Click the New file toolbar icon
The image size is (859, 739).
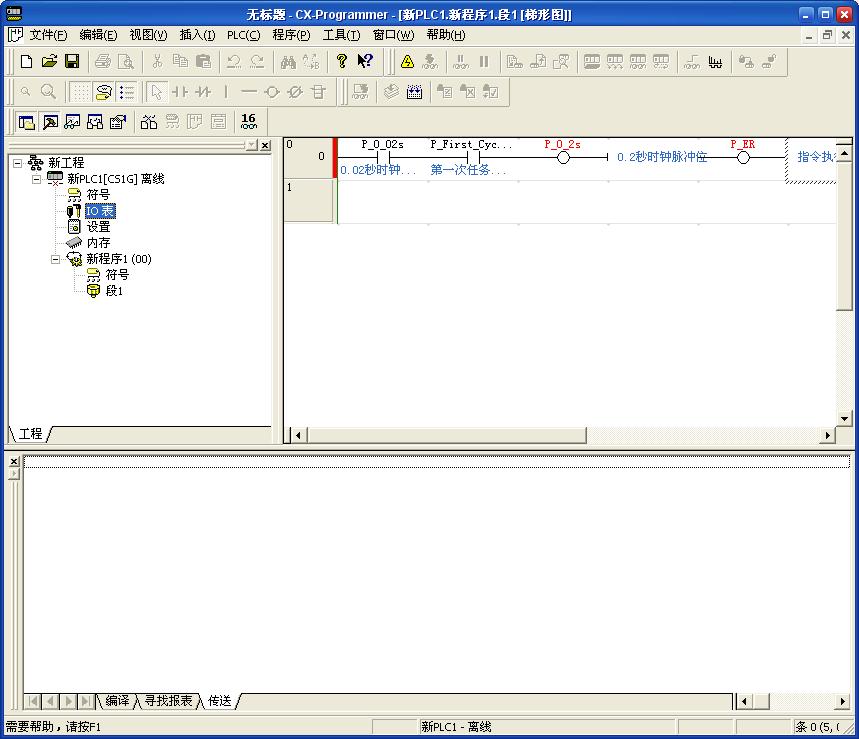click(x=26, y=62)
